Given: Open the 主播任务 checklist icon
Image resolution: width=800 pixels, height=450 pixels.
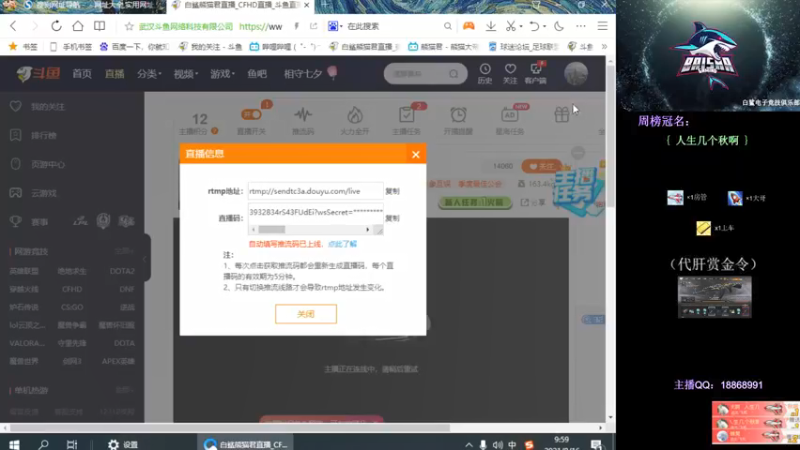Looking at the screenshot, I should (x=407, y=115).
